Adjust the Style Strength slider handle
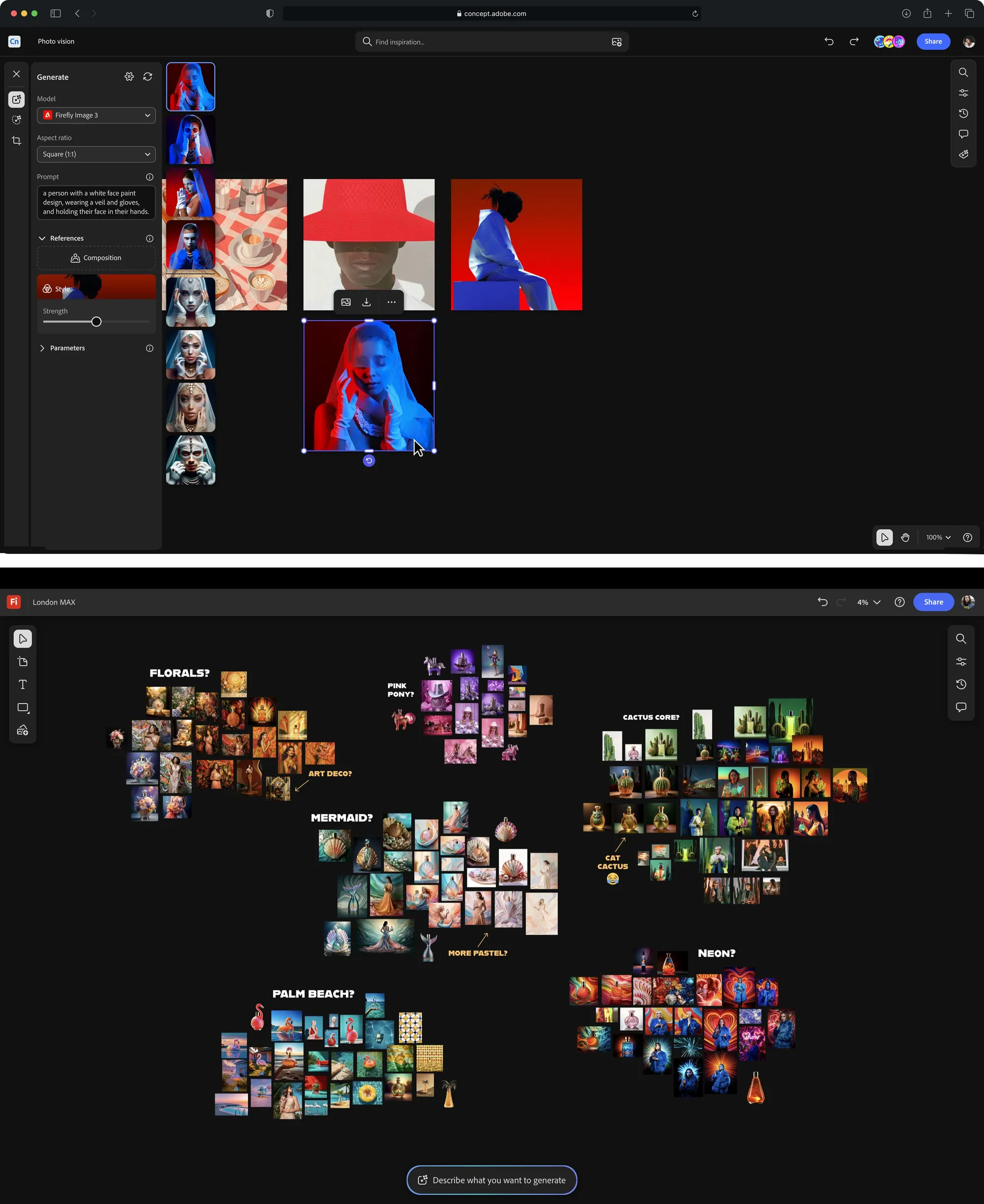This screenshot has height=1204, width=984. [x=96, y=322]
